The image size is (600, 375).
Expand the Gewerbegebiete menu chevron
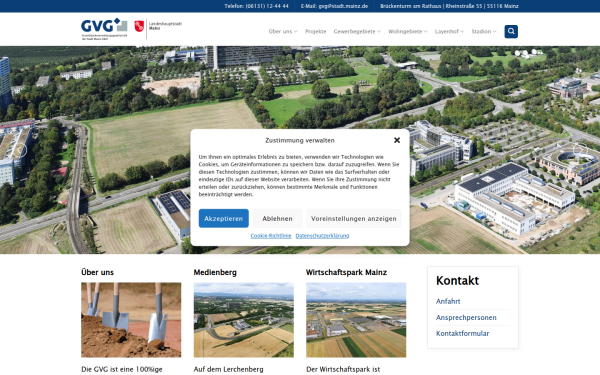(x=379, y=32)
